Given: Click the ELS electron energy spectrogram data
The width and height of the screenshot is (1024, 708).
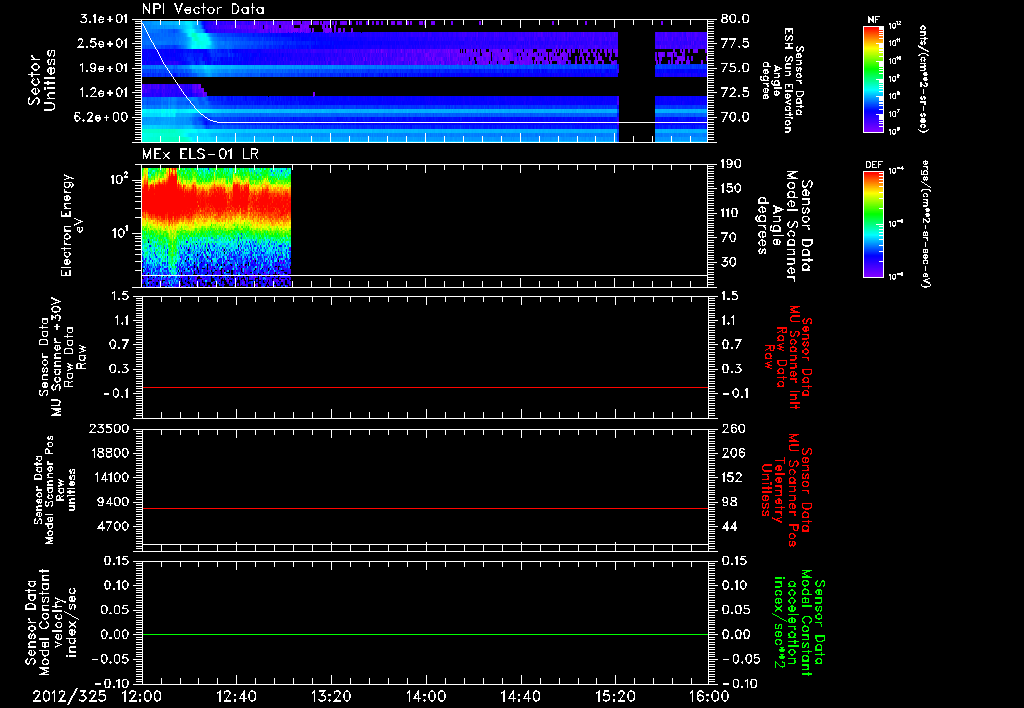Looking at the screenshot, I should tap(216, 227).
